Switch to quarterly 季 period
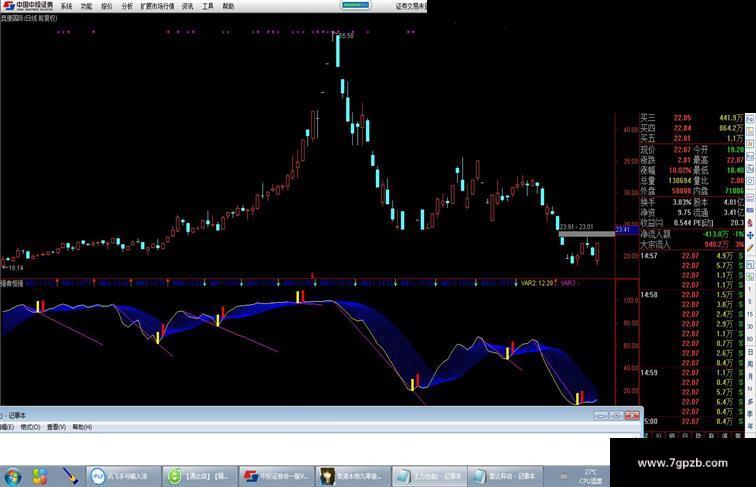 tap(750, 414)
